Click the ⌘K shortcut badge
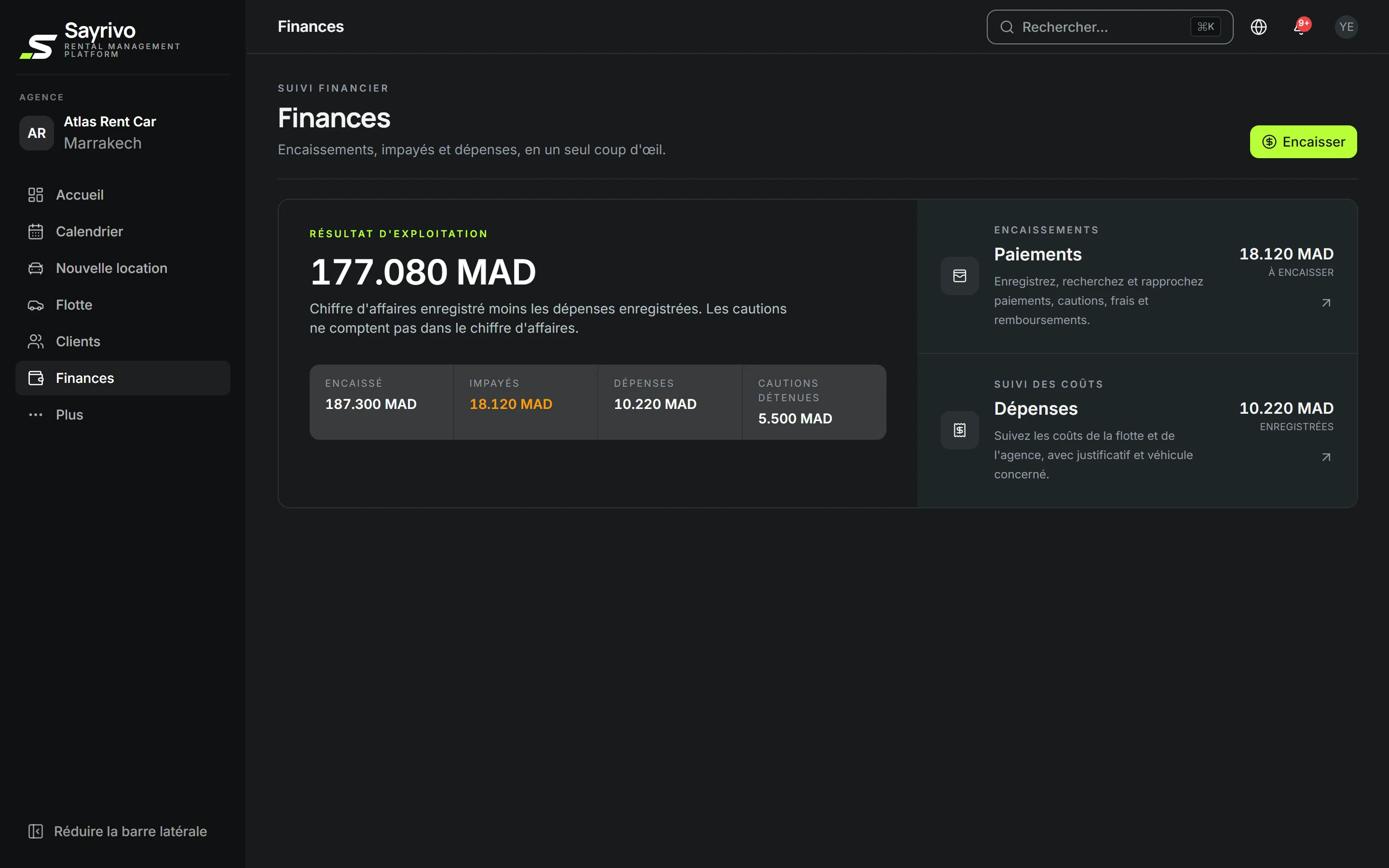This screenshot has height=868, width=1389. (1205, 27)
